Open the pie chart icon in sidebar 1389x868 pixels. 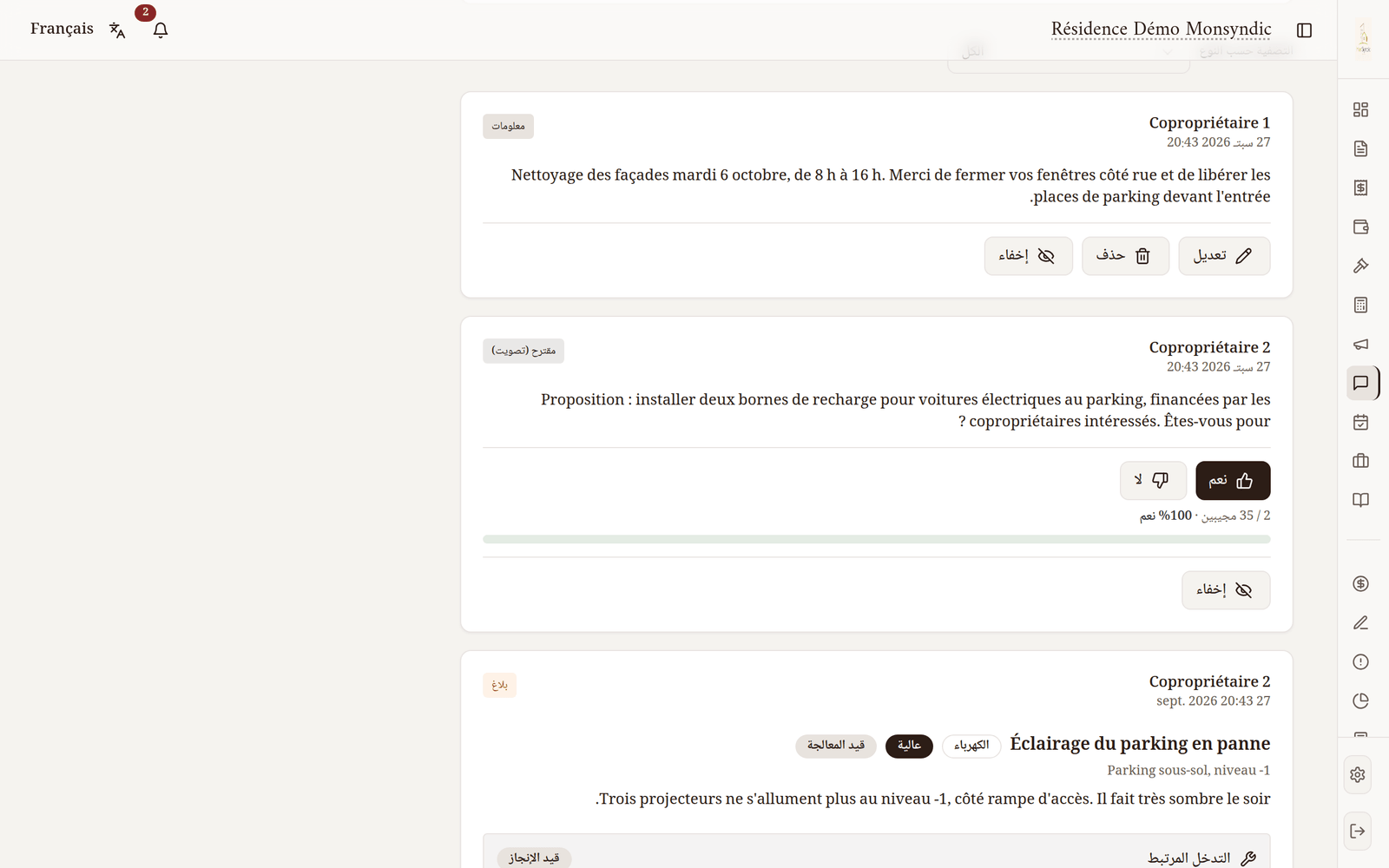click(1360, 700)
